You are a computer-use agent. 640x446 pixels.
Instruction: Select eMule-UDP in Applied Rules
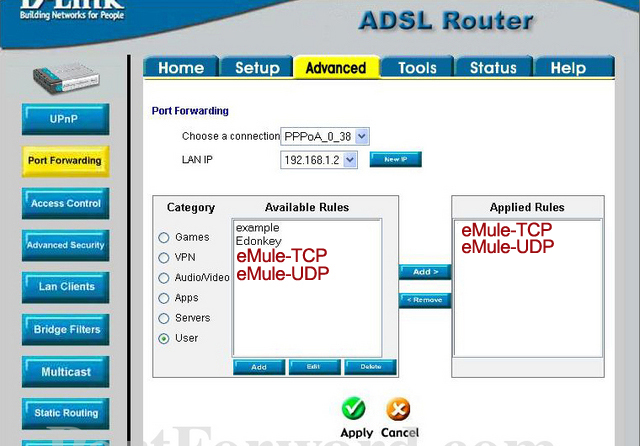pos(507,247)
